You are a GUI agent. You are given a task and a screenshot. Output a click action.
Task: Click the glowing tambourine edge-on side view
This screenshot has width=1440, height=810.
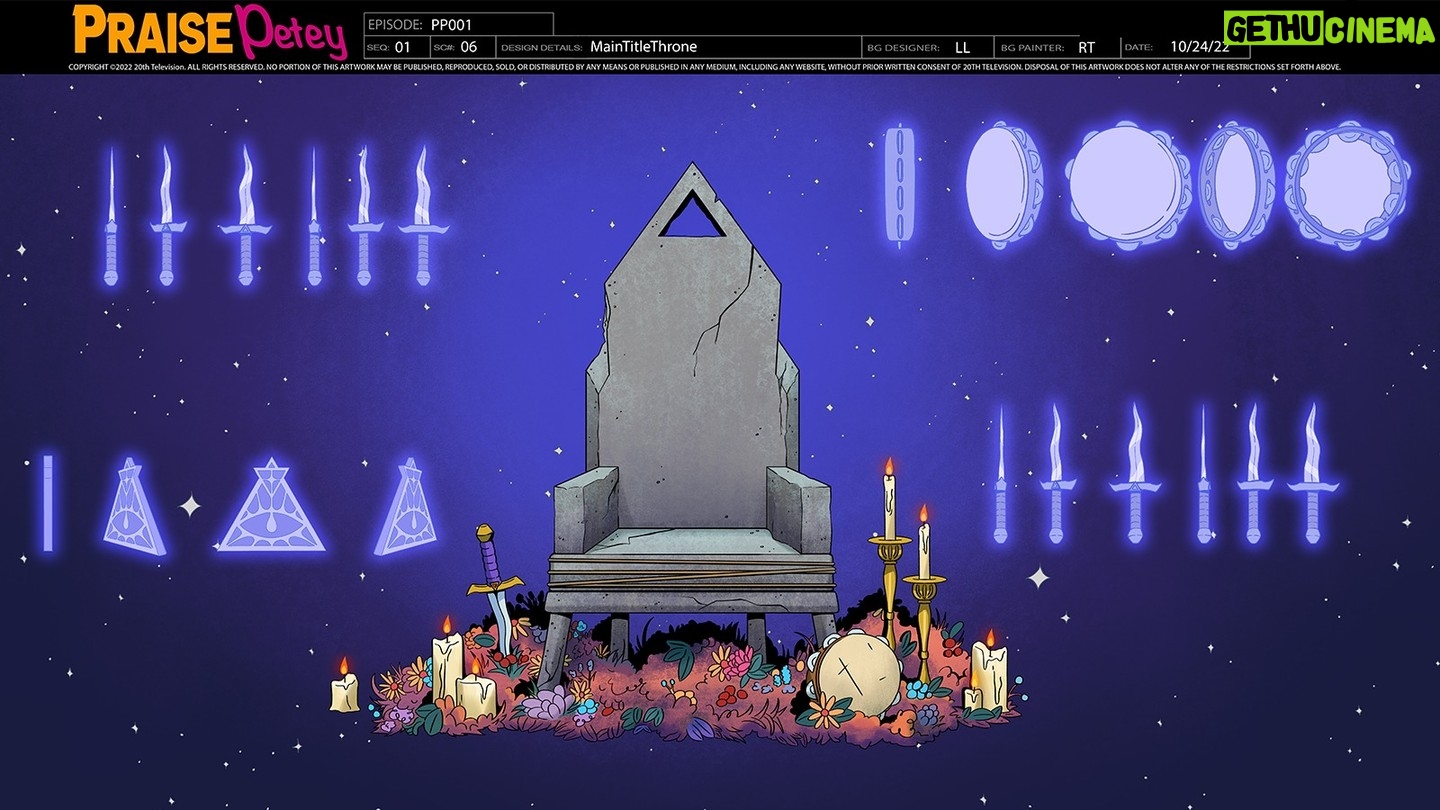click(x=899, y=186)
